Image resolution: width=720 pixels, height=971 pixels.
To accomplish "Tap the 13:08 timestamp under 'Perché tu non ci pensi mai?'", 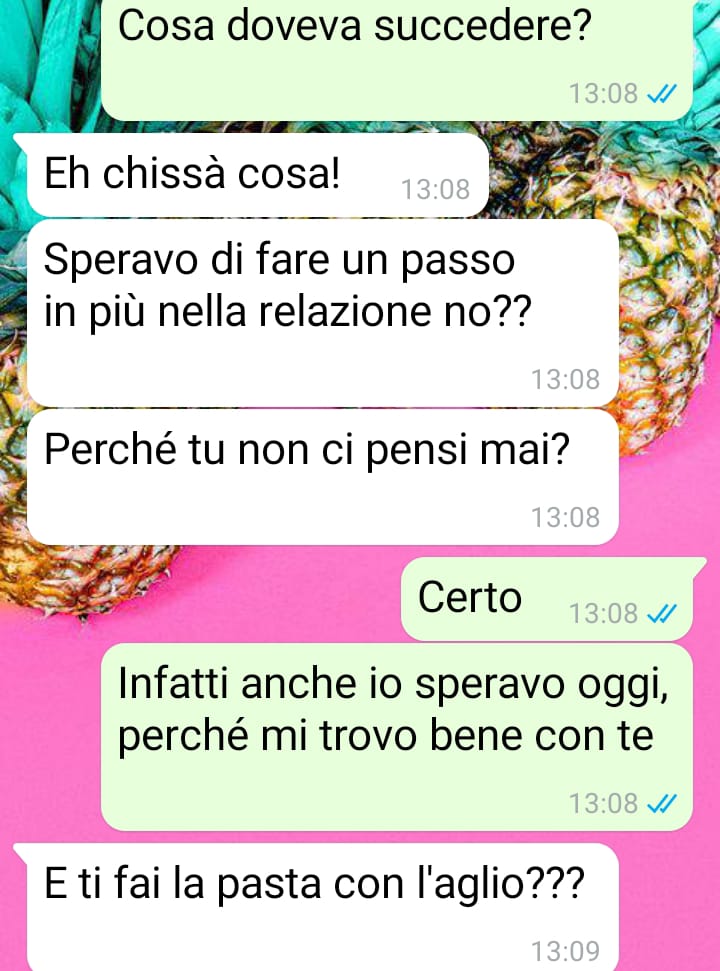I will (566, 517).
